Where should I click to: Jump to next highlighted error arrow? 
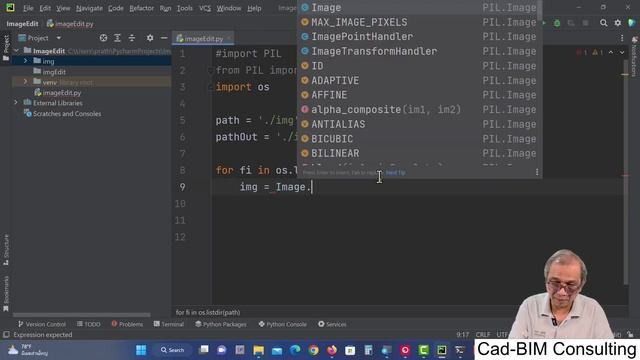622,52
